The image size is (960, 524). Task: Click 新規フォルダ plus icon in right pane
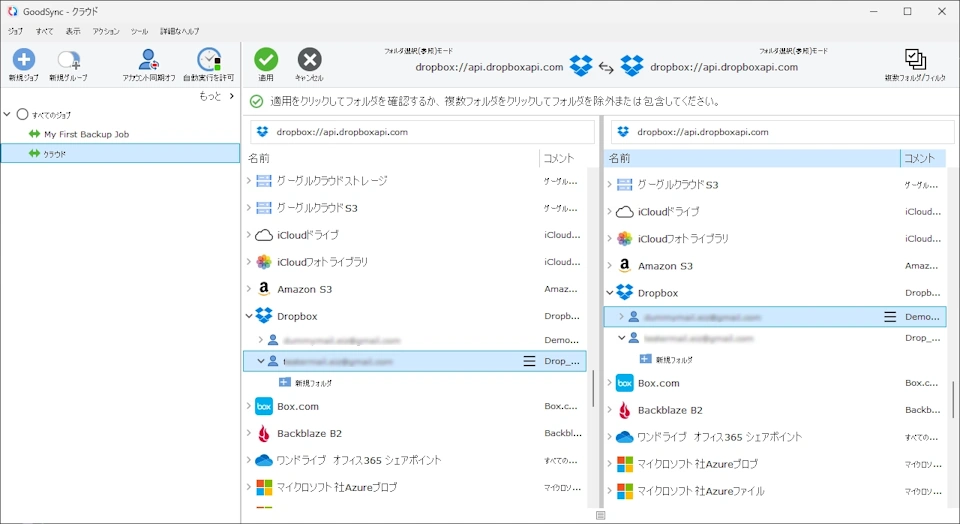point(645,359)
